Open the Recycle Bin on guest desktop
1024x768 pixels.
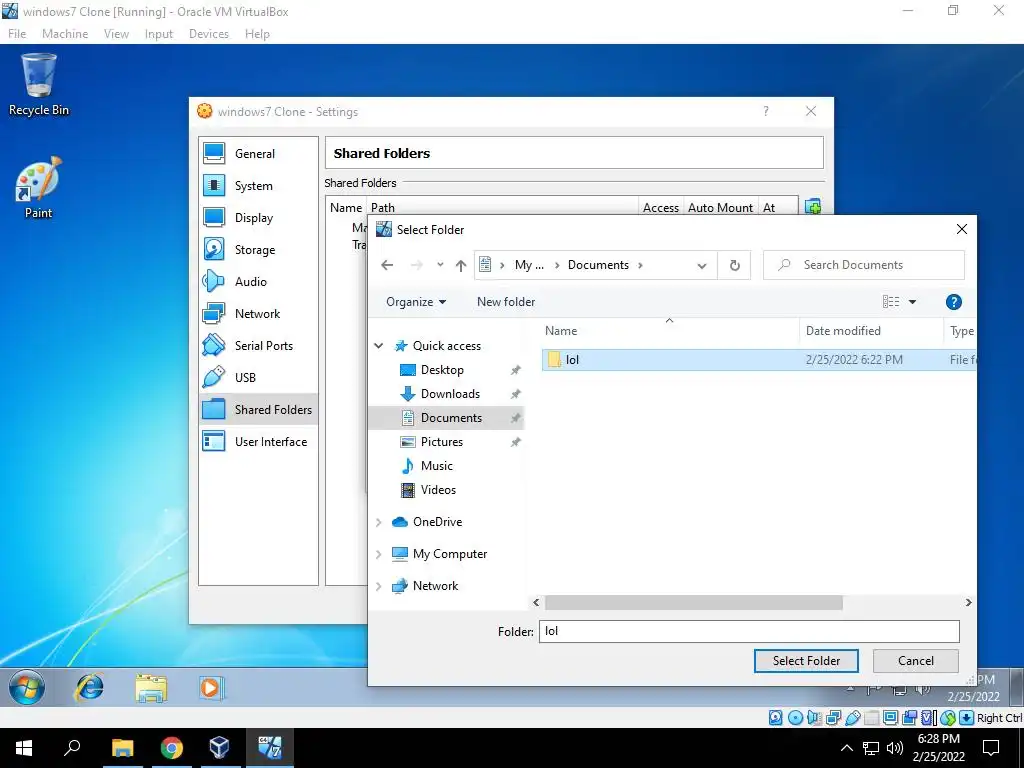39,85
